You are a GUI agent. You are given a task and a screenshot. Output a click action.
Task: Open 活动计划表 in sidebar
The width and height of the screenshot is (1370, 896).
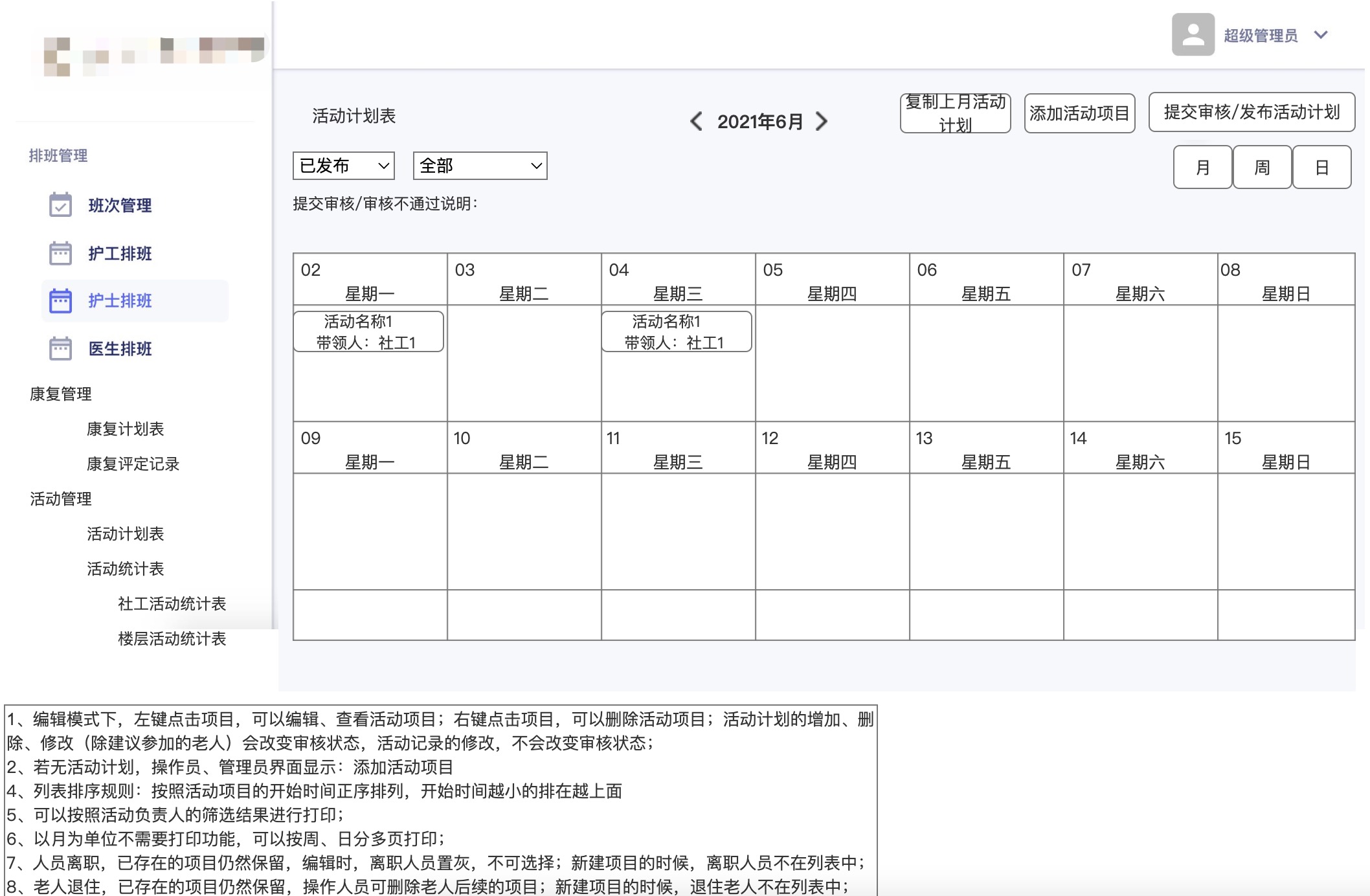[x=126, y=533]
